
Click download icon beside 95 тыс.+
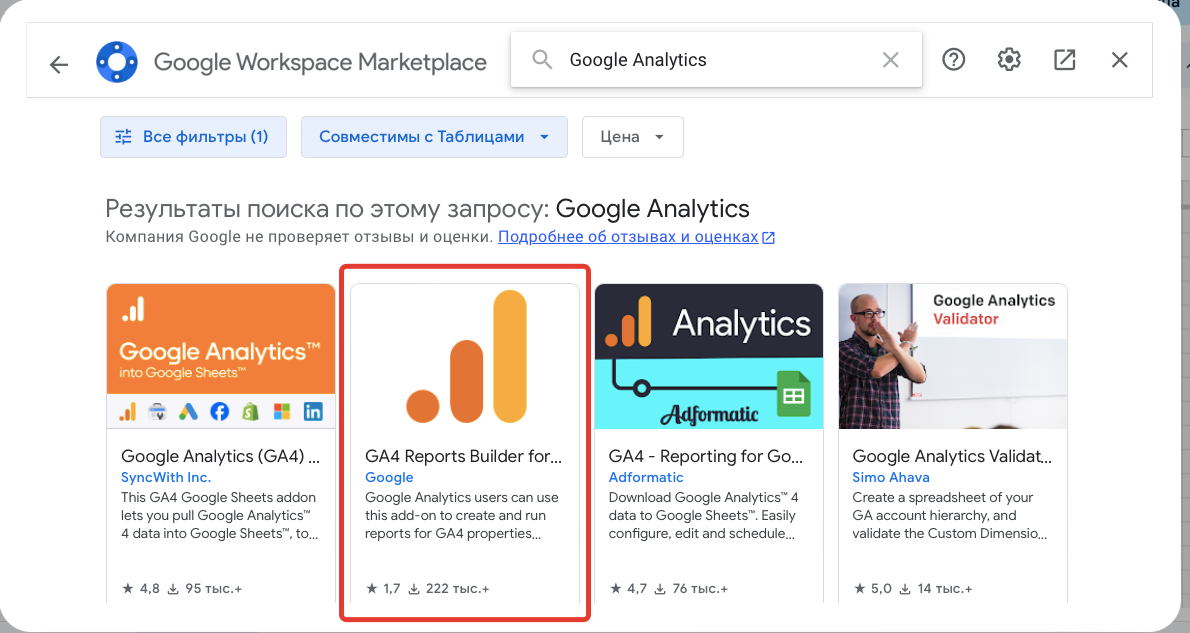[x=173, y=589]
